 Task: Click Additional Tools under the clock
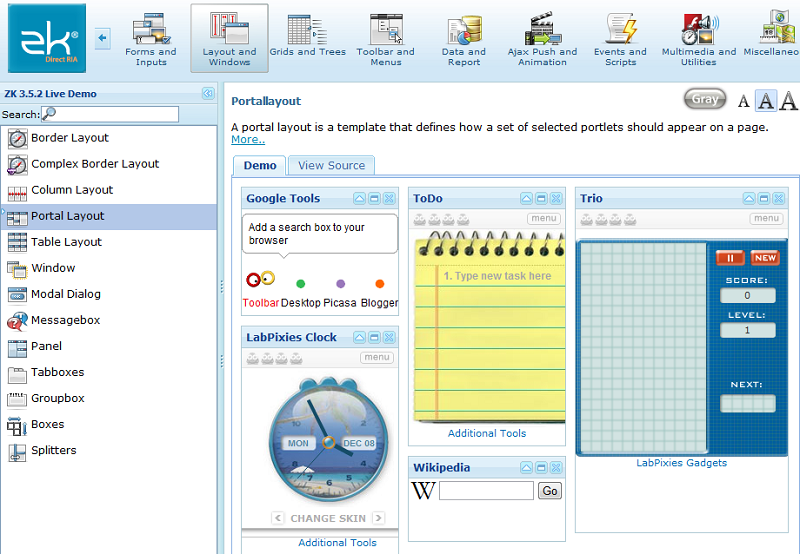[x=337, y=543]
